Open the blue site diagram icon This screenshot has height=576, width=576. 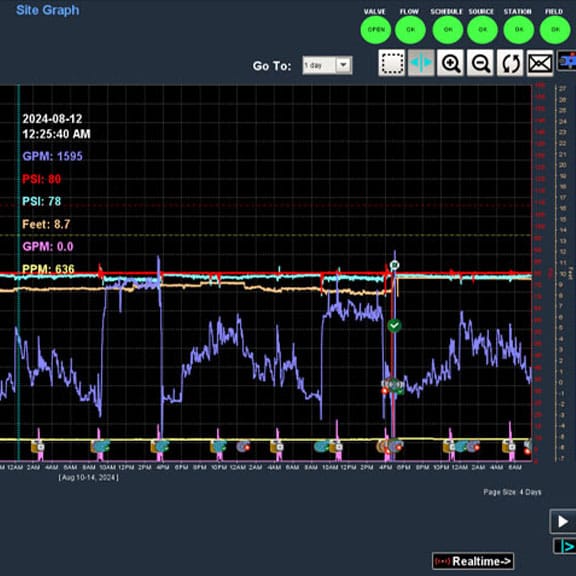pyautogui.click(x=566, y=61)
